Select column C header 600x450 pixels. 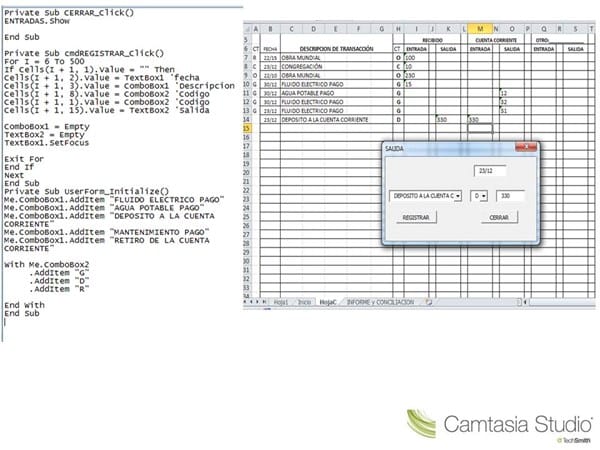tap(292, 29)
